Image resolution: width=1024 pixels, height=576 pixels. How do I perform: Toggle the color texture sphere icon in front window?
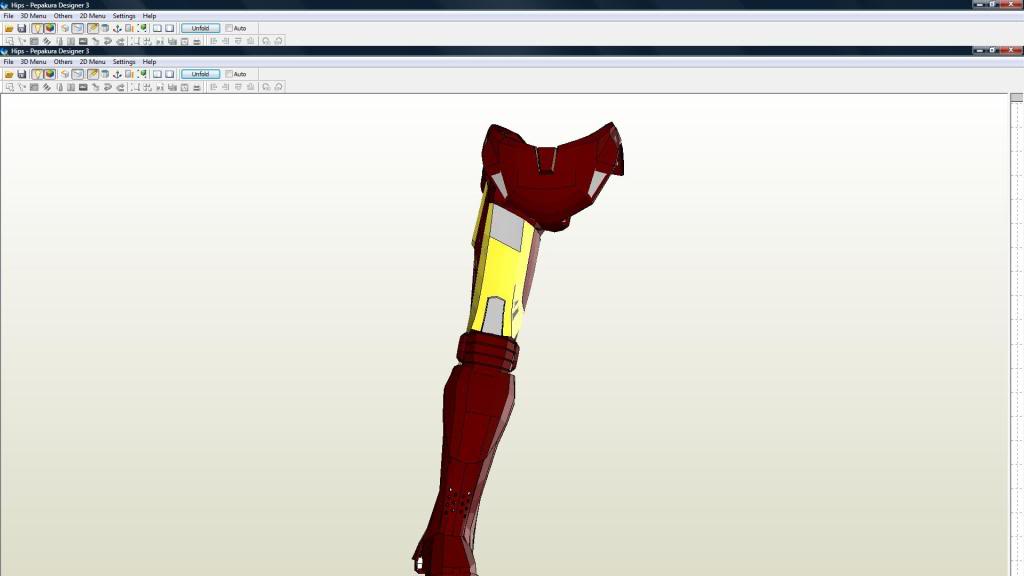coord(50,74)
